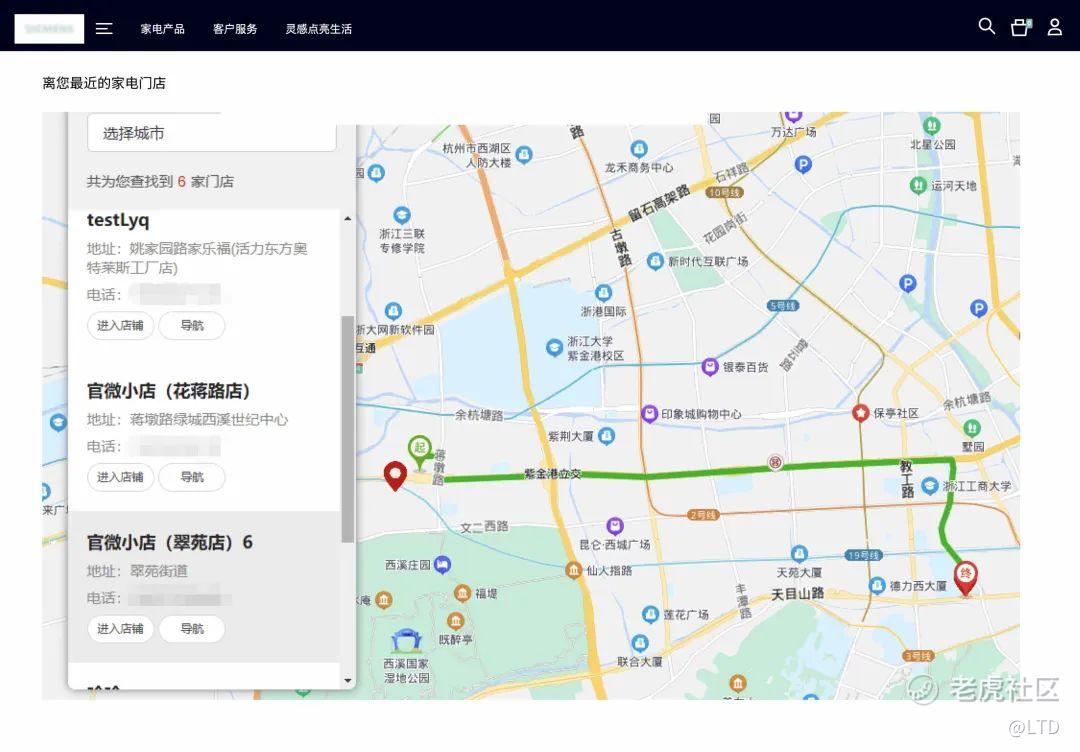The width and height of the screenshot is (1080, 752).
Task: Open the 选择城市 city selector
Action: tap(211, 133)
